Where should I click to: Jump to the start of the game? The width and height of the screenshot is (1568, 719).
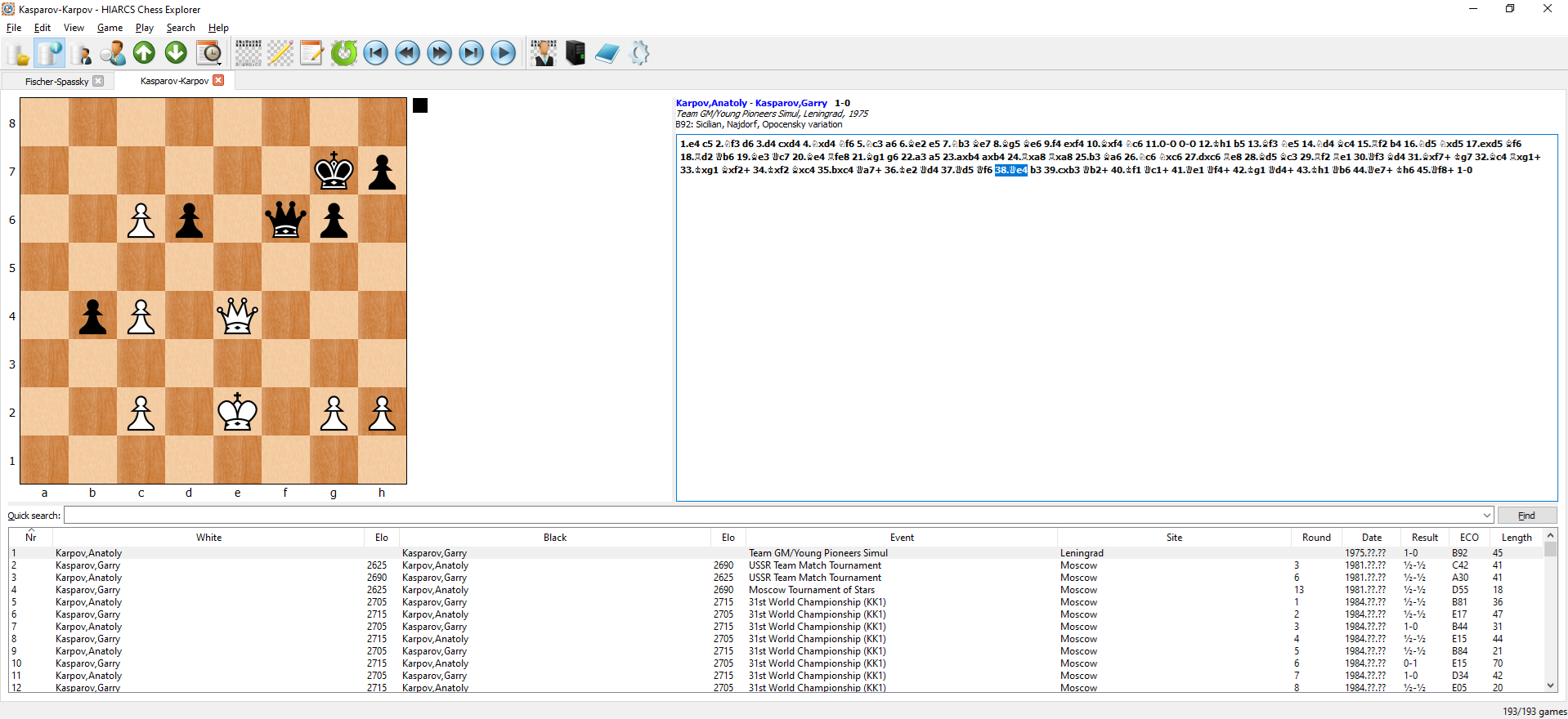click(x=376, y=54)
